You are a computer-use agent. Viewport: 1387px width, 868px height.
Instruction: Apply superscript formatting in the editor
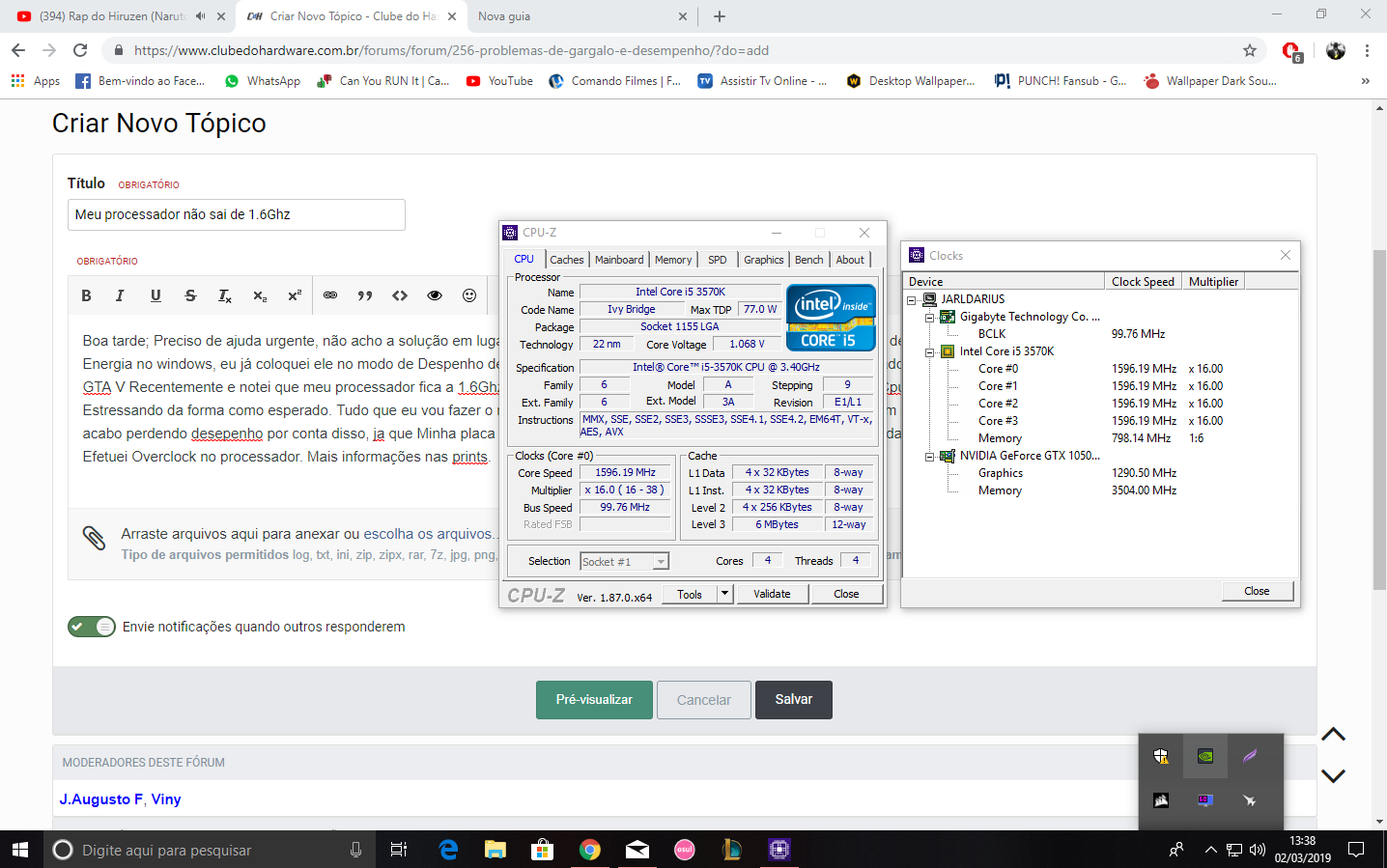[295, 295]
